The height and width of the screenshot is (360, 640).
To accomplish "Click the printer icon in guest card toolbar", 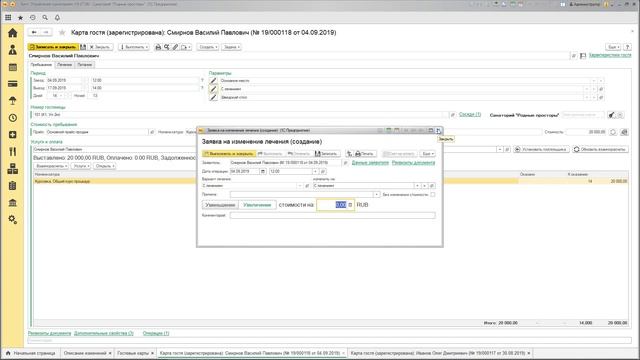I will point(158,47).
